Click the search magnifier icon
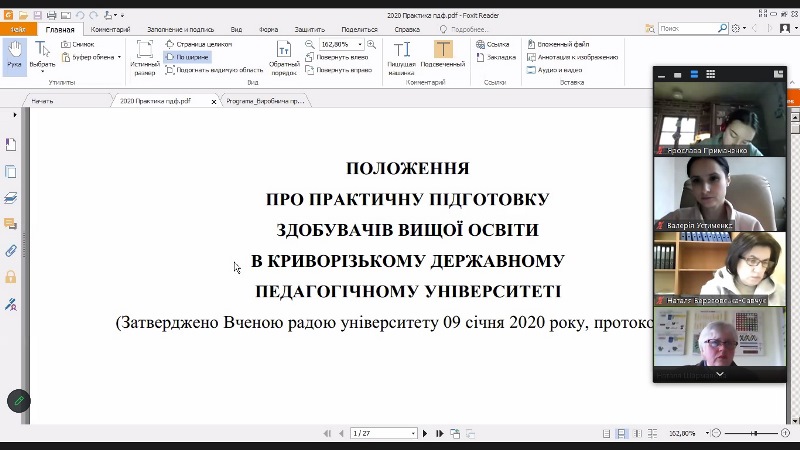 pos(722,29)
